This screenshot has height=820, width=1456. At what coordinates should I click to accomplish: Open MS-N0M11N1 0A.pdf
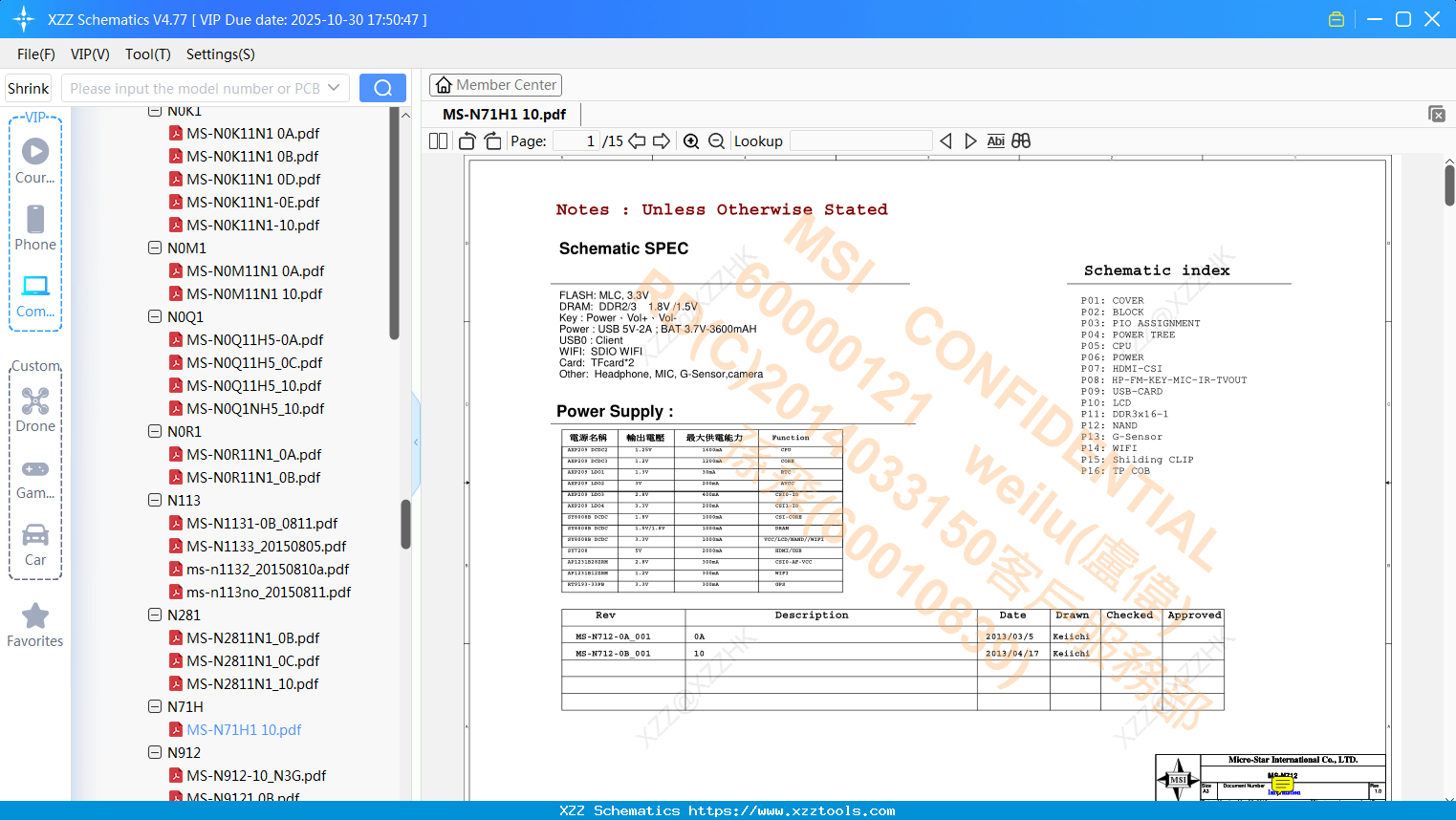pos(247,270)
